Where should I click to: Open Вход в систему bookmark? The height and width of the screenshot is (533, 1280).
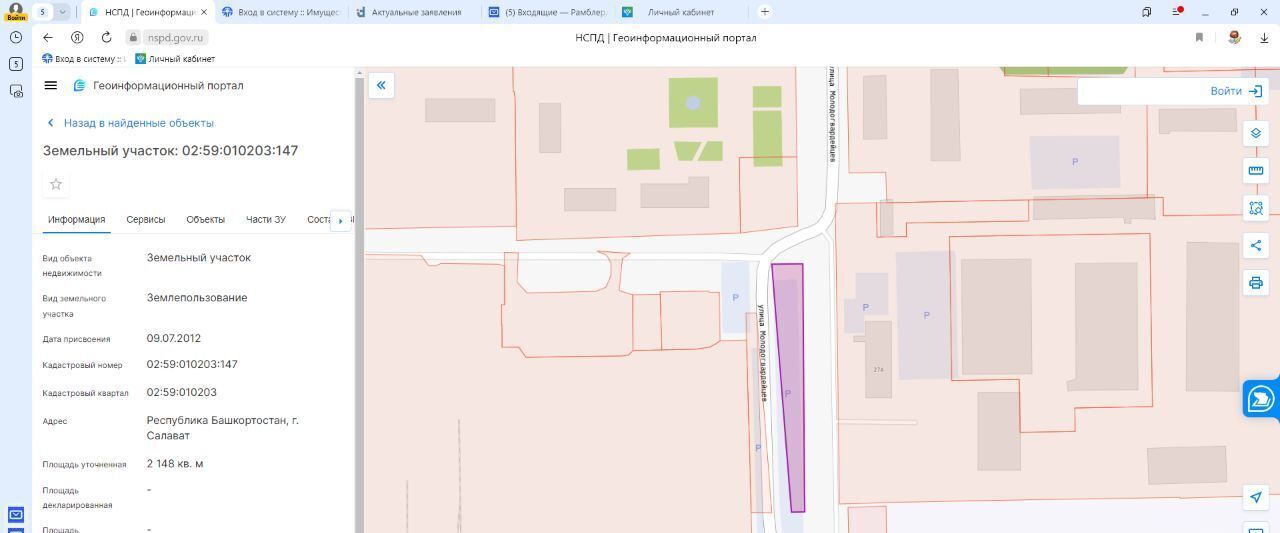pyautogui.click(x=82, y=59)
